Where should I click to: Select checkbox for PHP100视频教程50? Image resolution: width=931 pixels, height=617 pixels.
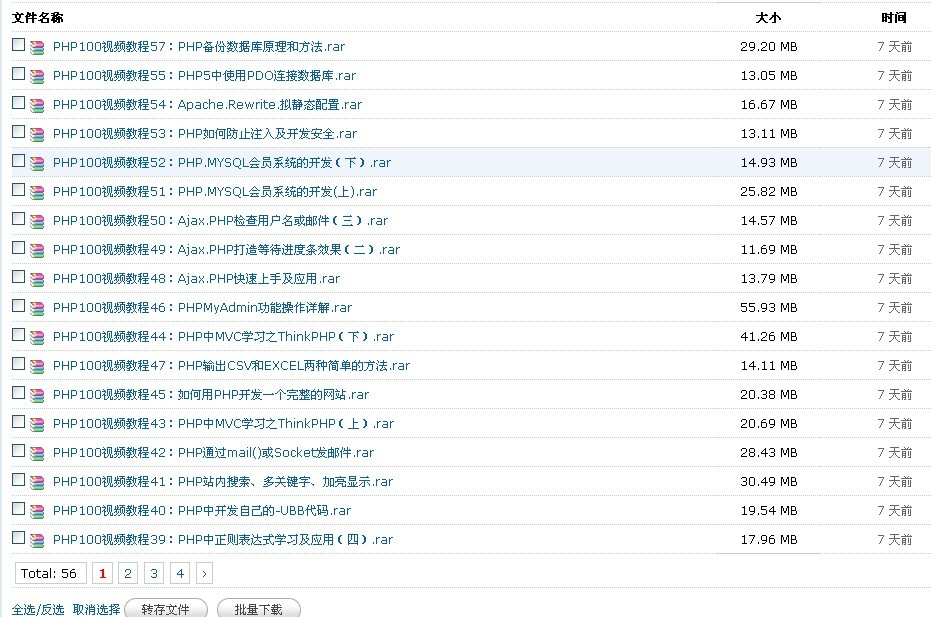pos(18,219)
